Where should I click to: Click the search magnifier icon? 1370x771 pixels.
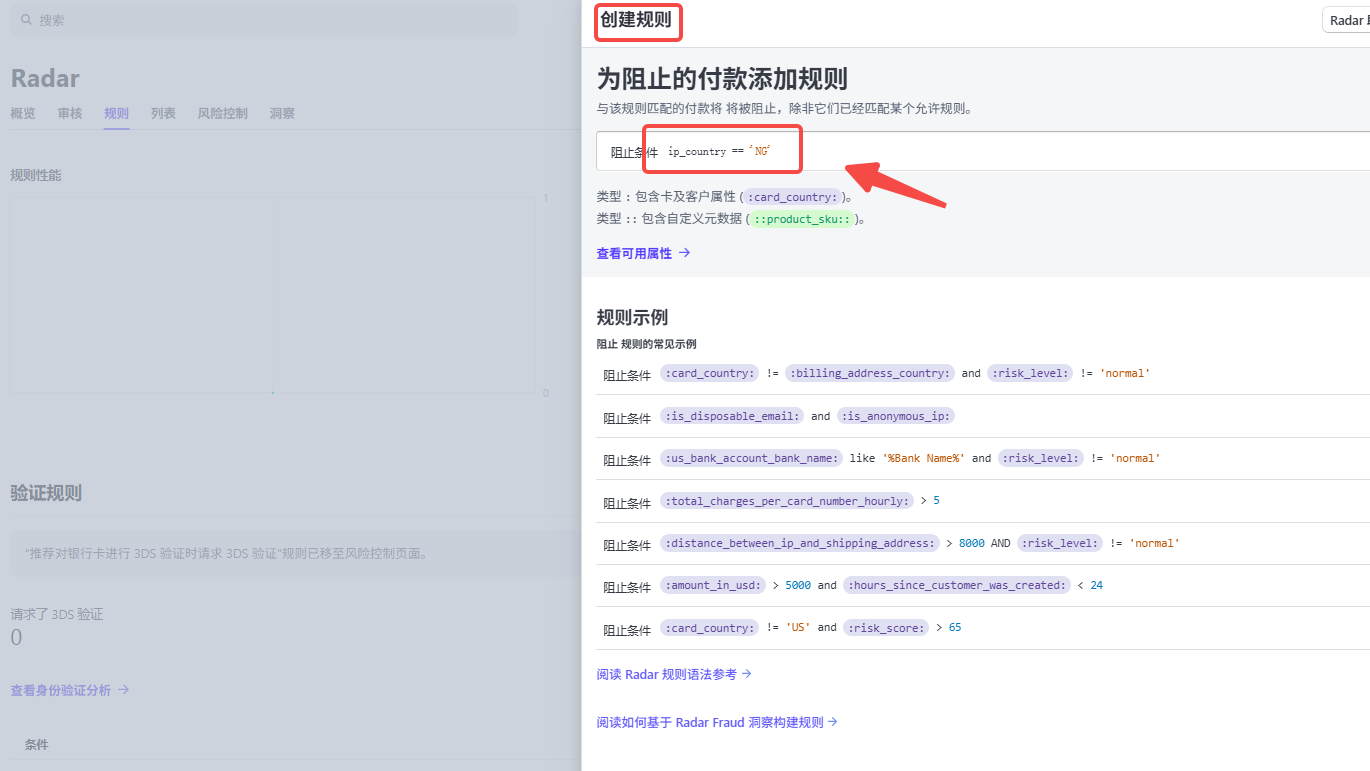tap(26, 19)
